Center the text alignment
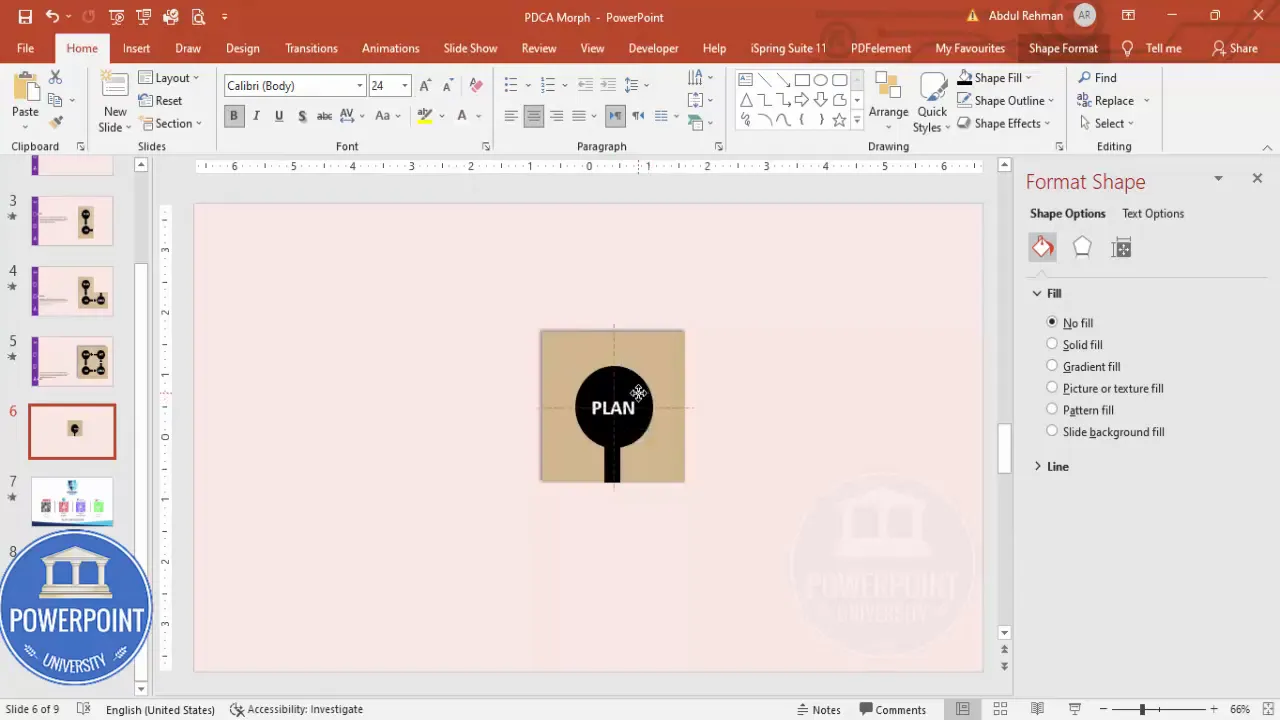 tap(533, 116)
